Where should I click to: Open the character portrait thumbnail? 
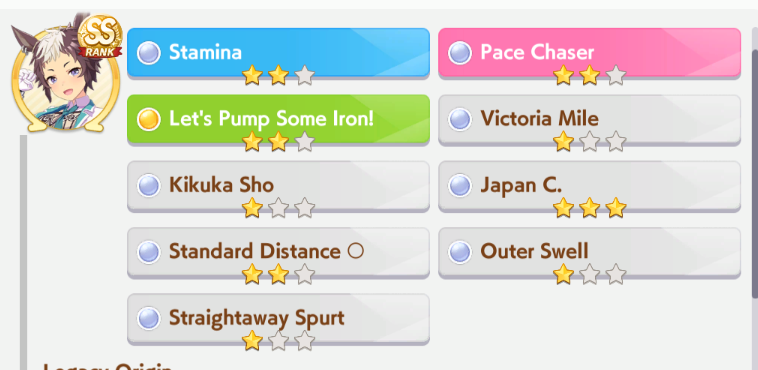pyautogui.click(x=66, y=73)
